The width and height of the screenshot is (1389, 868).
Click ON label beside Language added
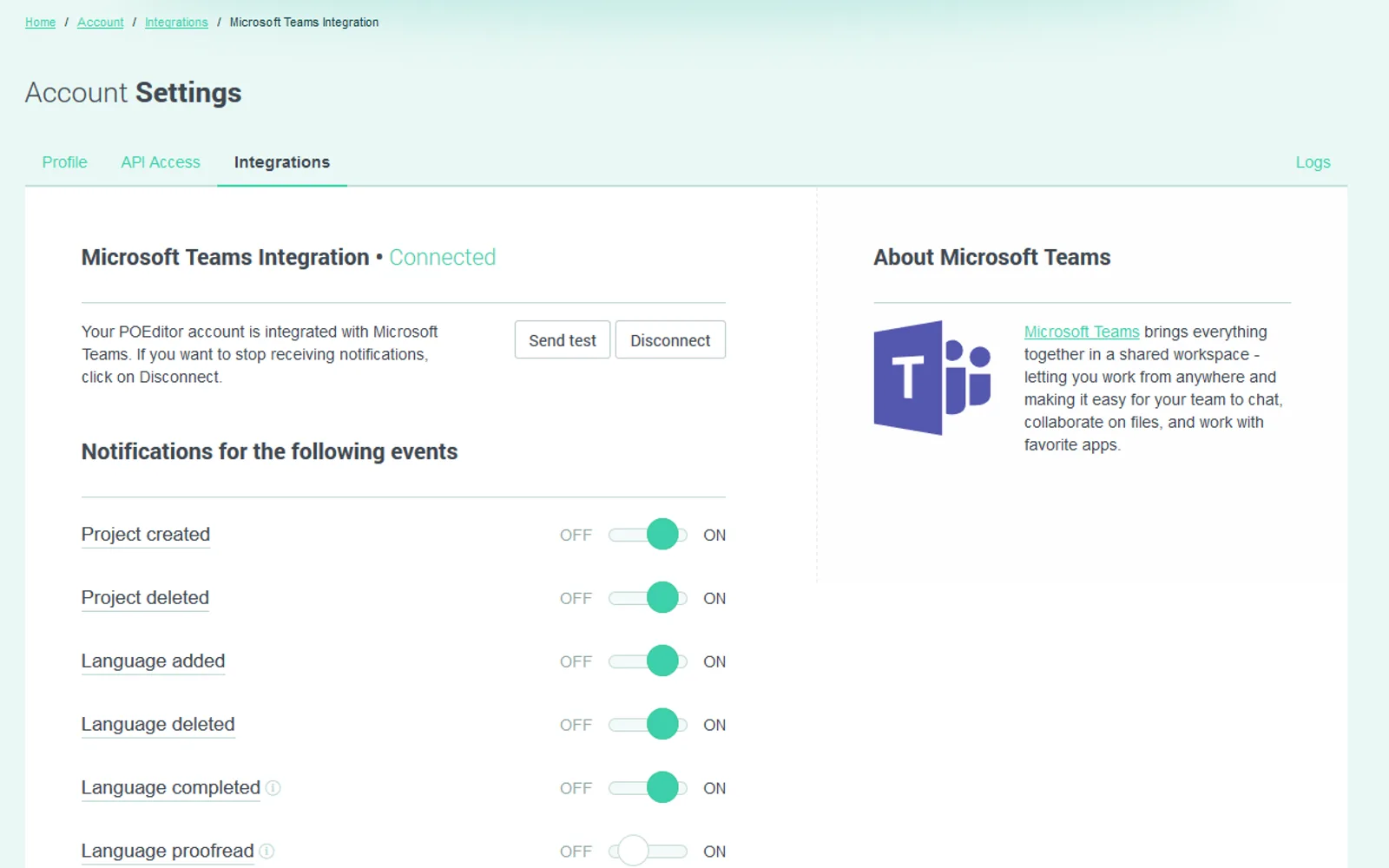(714, 662)
